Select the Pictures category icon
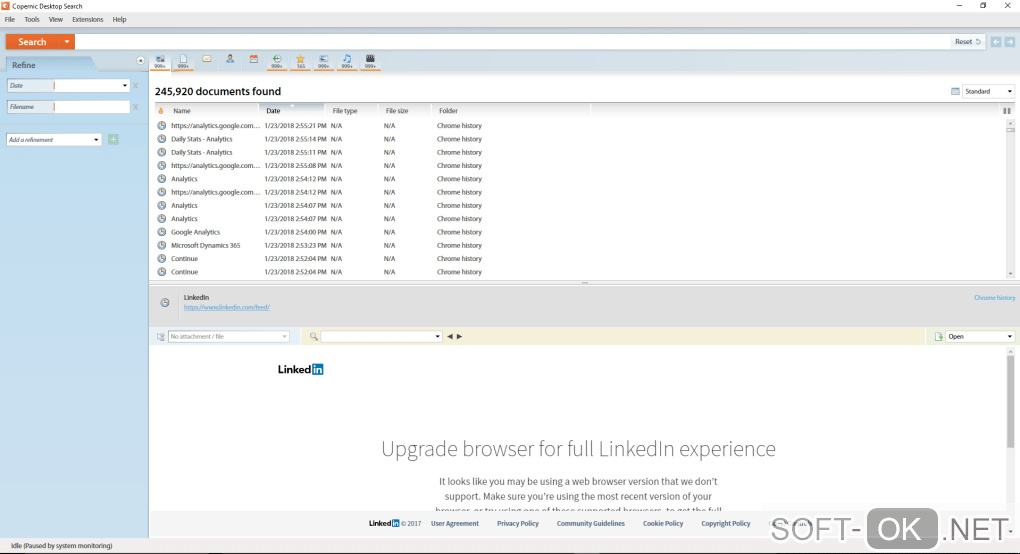 click(x=323, y=60)
